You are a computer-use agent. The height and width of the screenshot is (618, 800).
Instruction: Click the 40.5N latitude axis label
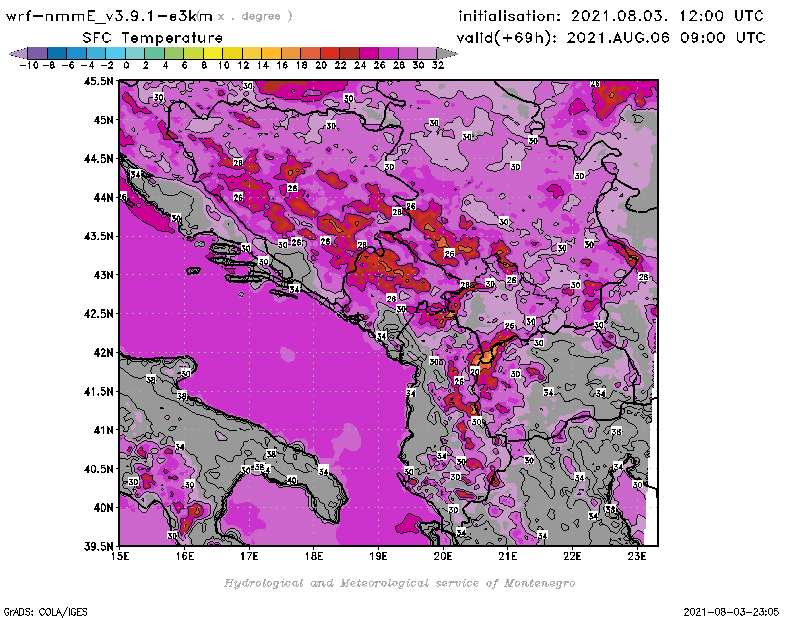[x=98, y=469]
